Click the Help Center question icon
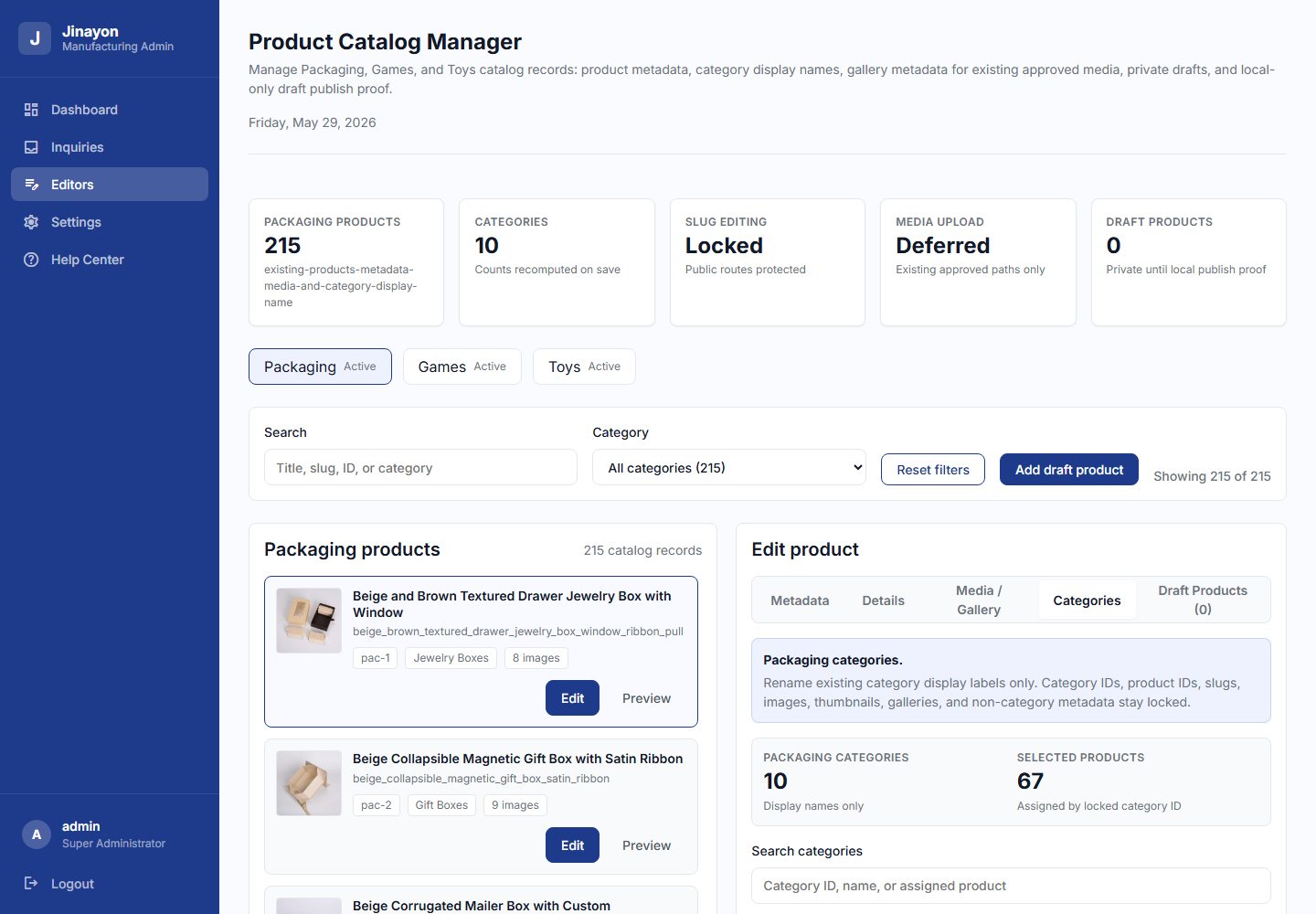The height and width of the screenshot is (914, 1316). [x=31, y=260]
